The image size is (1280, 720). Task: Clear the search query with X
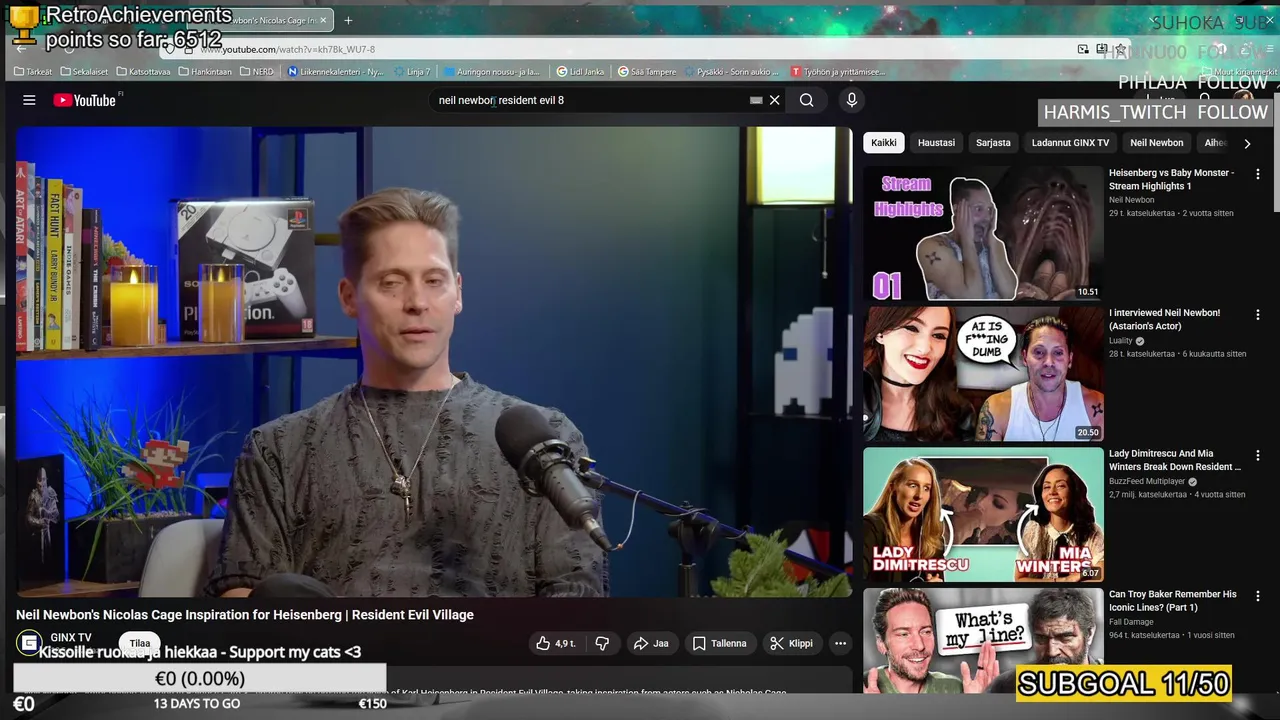(x=774, y=100)
